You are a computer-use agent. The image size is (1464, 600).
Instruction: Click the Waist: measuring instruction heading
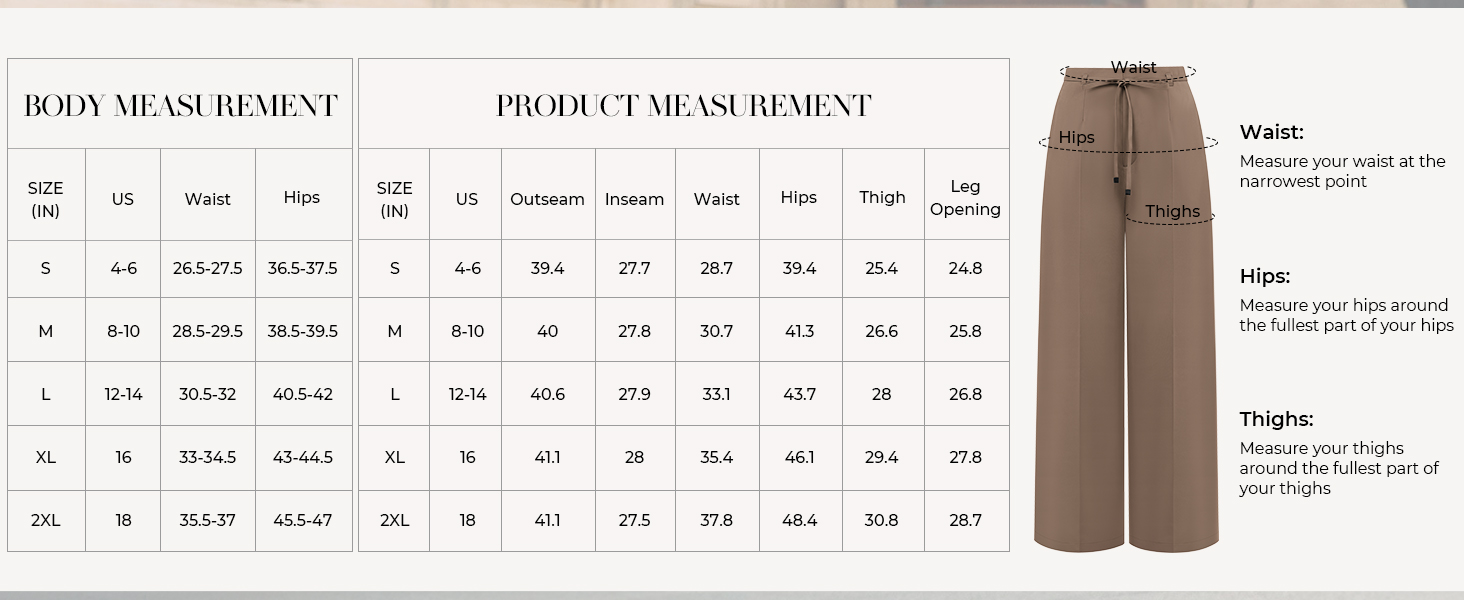(x=1271, y=132)
